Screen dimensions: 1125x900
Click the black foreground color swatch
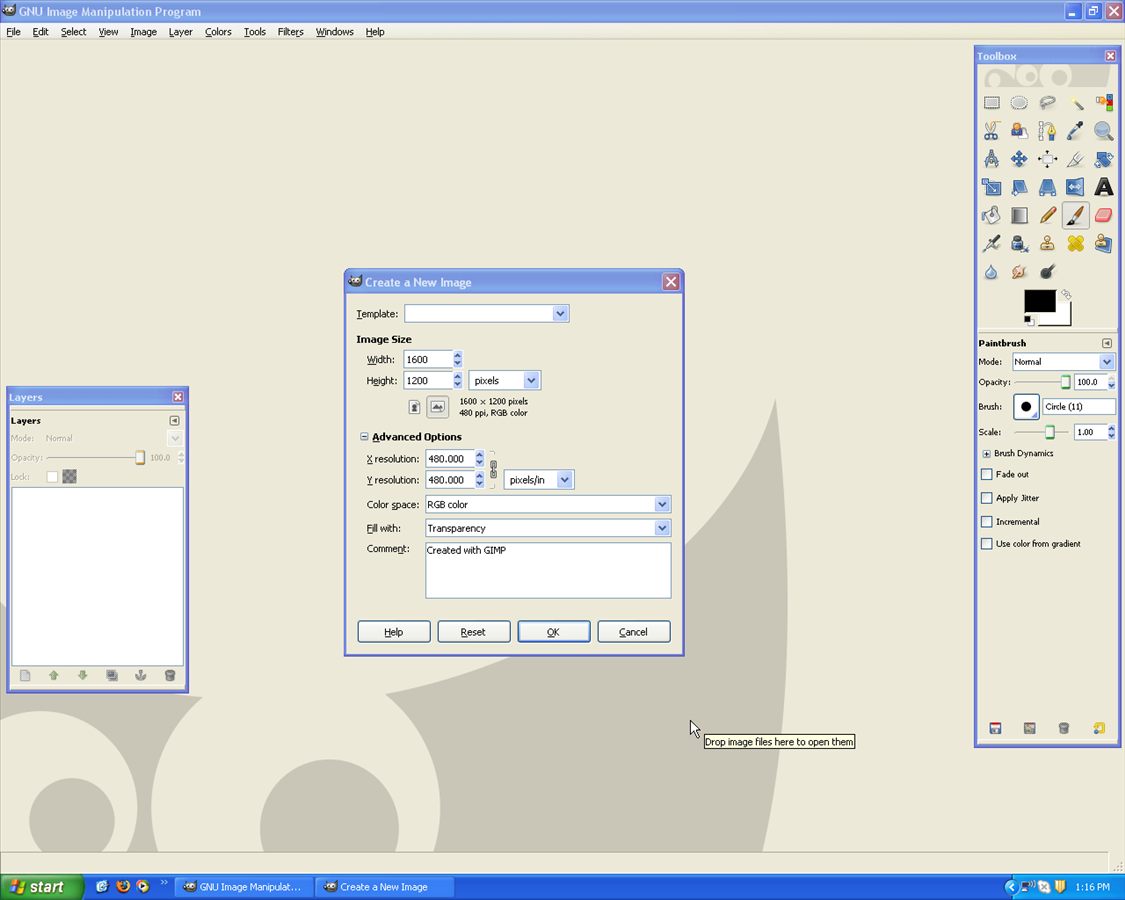pos(1038,299)
